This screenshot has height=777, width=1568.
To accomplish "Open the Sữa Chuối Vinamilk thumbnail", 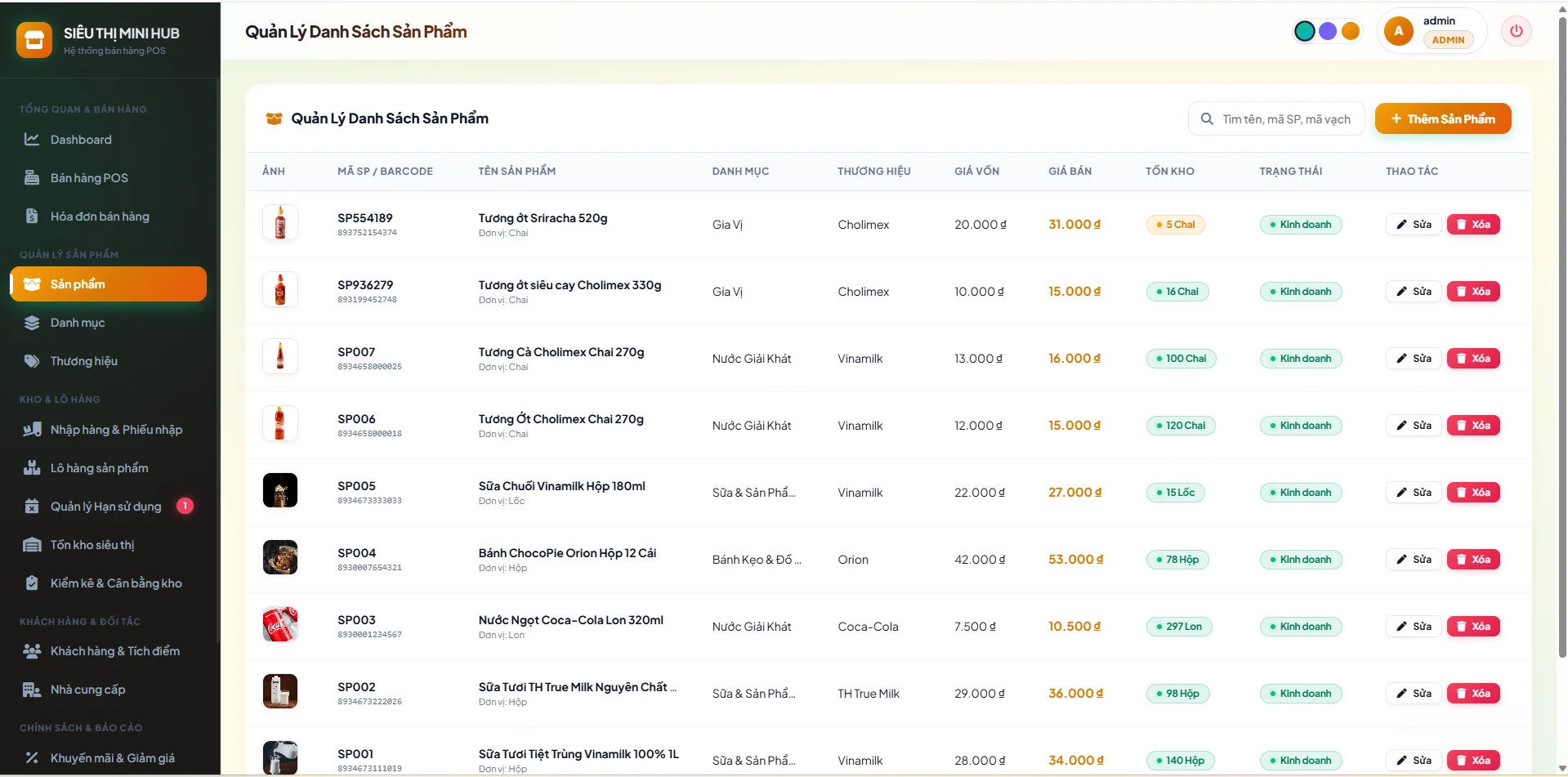I will [280, 491].
